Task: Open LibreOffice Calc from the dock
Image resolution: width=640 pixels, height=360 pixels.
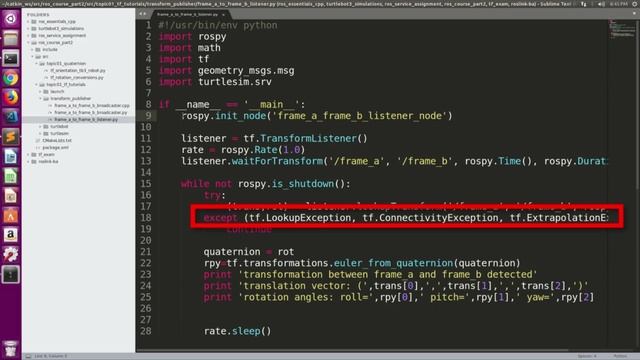Action: tap(11, 176)
